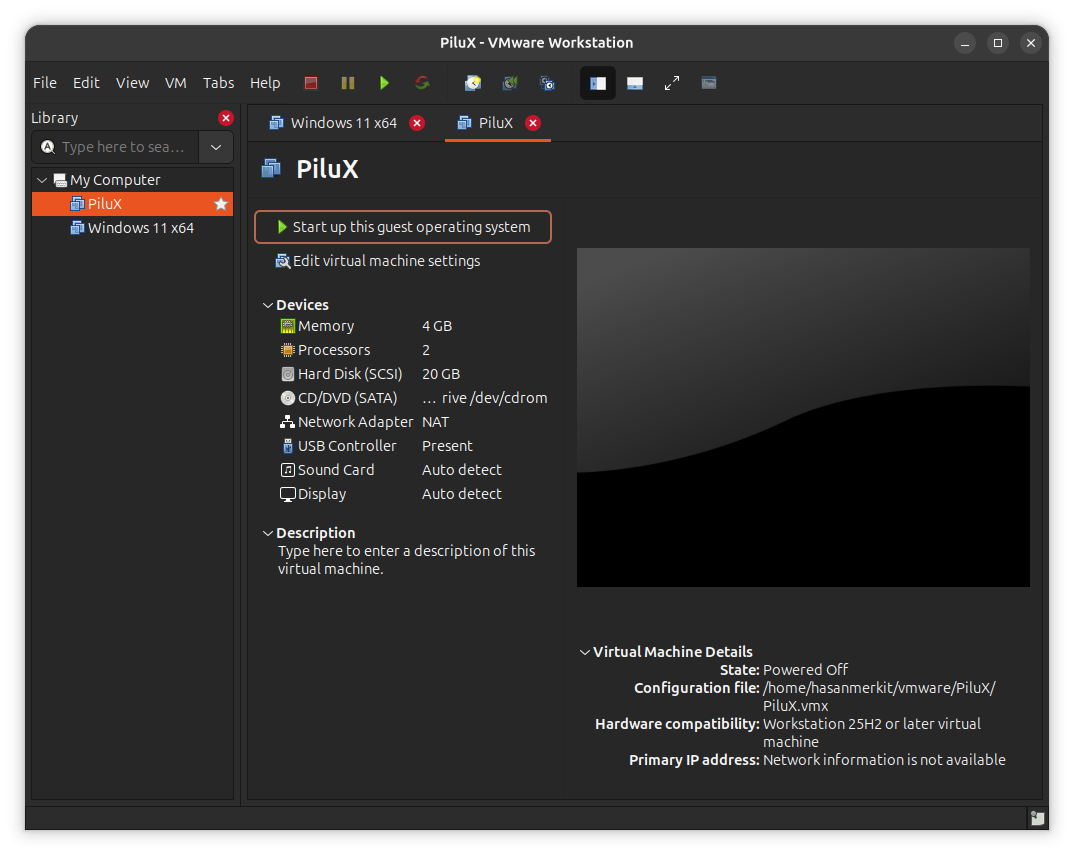Click the USB Controller value Present
The width and height of the screenshot is (1074, 855).
(x=447, y=446)
